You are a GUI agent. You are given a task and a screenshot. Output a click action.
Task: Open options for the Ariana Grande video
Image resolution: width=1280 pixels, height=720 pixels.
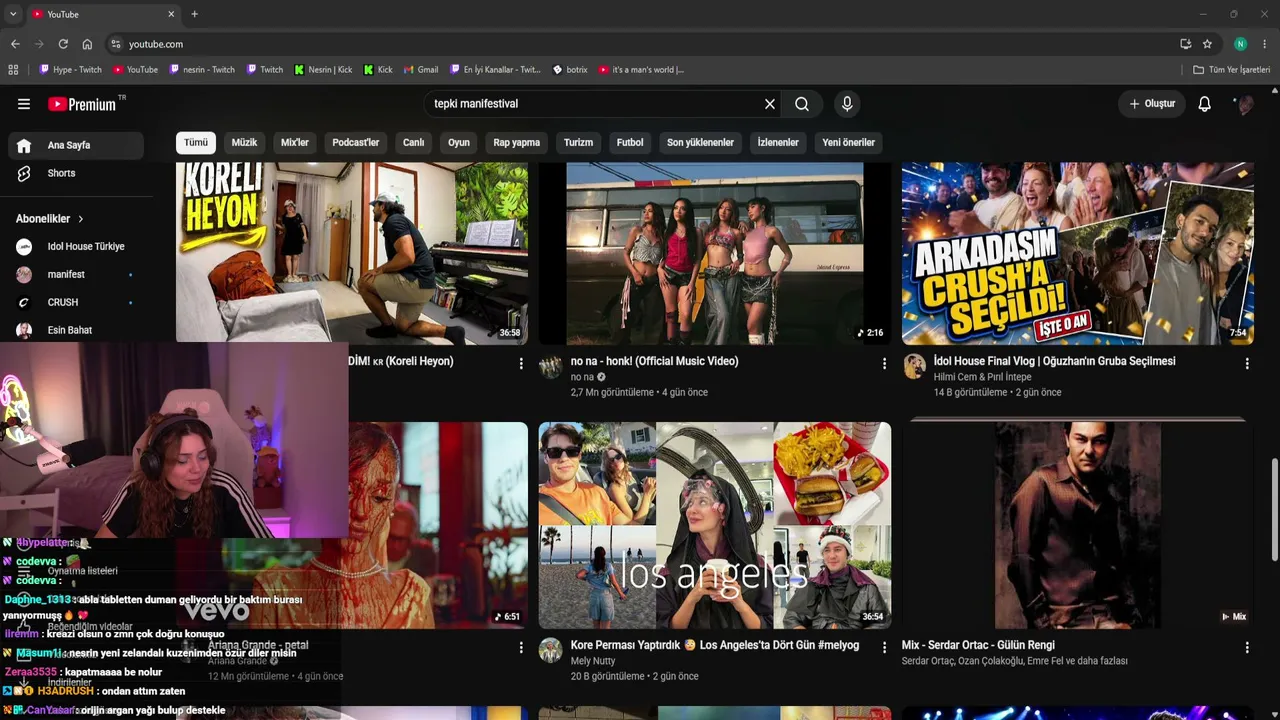(521, 648)
